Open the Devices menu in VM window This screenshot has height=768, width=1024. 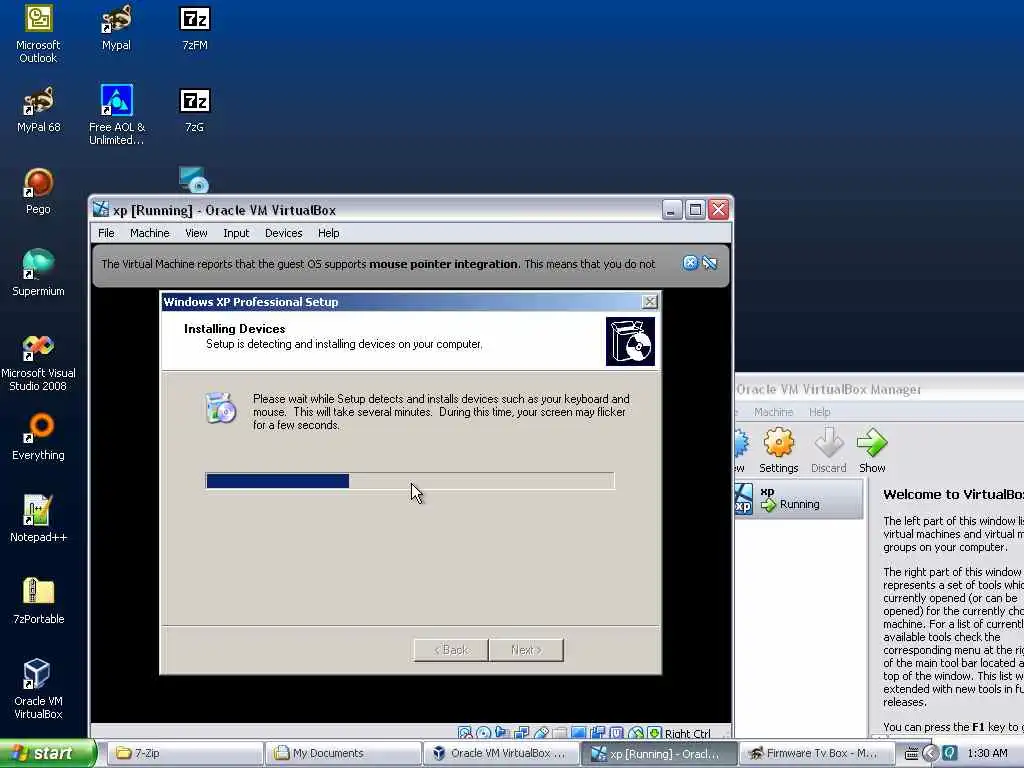(283, 233)
